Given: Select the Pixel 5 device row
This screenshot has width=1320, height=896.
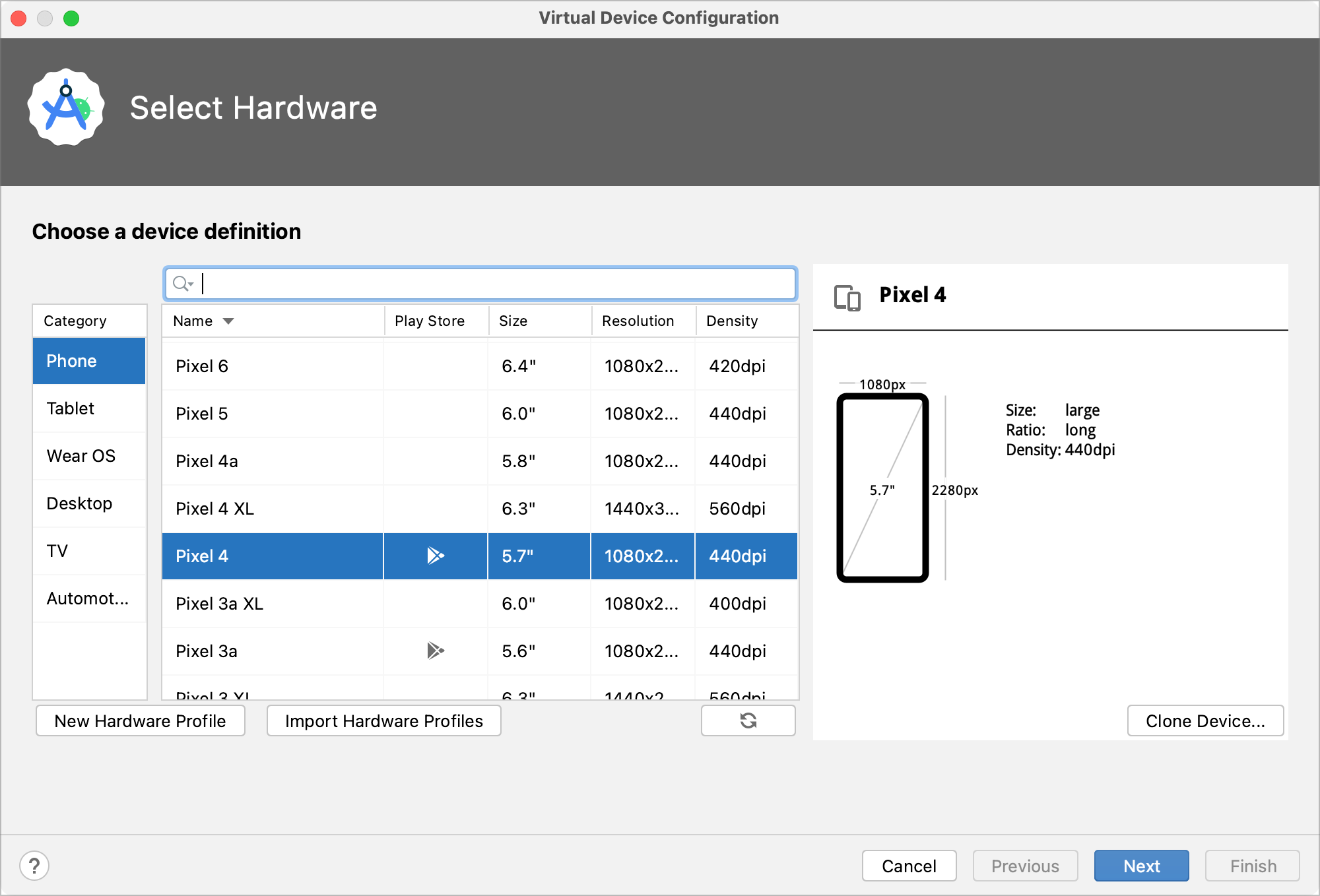Looking at the screenshot, I should (272, 414).
